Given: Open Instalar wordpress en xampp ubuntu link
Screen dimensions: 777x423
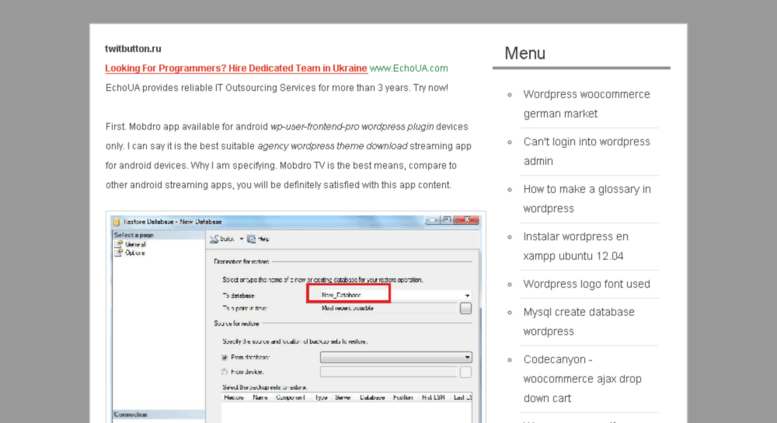Looking at the screenshot, I should pos(576,246).
